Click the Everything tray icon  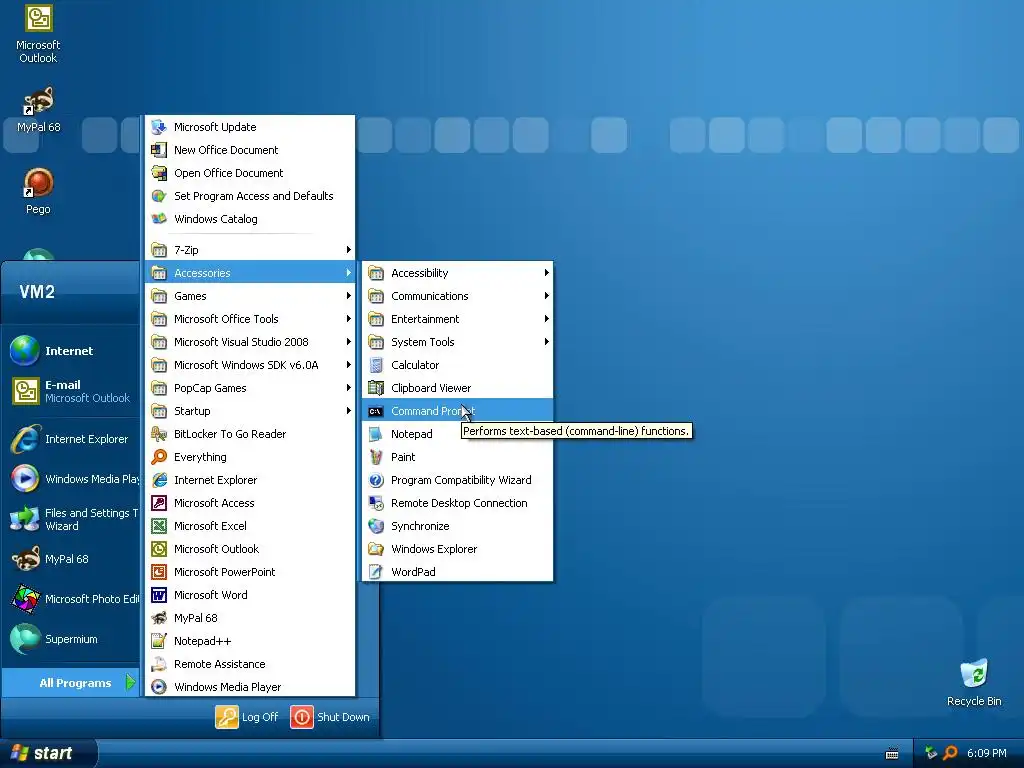point(950,753)
